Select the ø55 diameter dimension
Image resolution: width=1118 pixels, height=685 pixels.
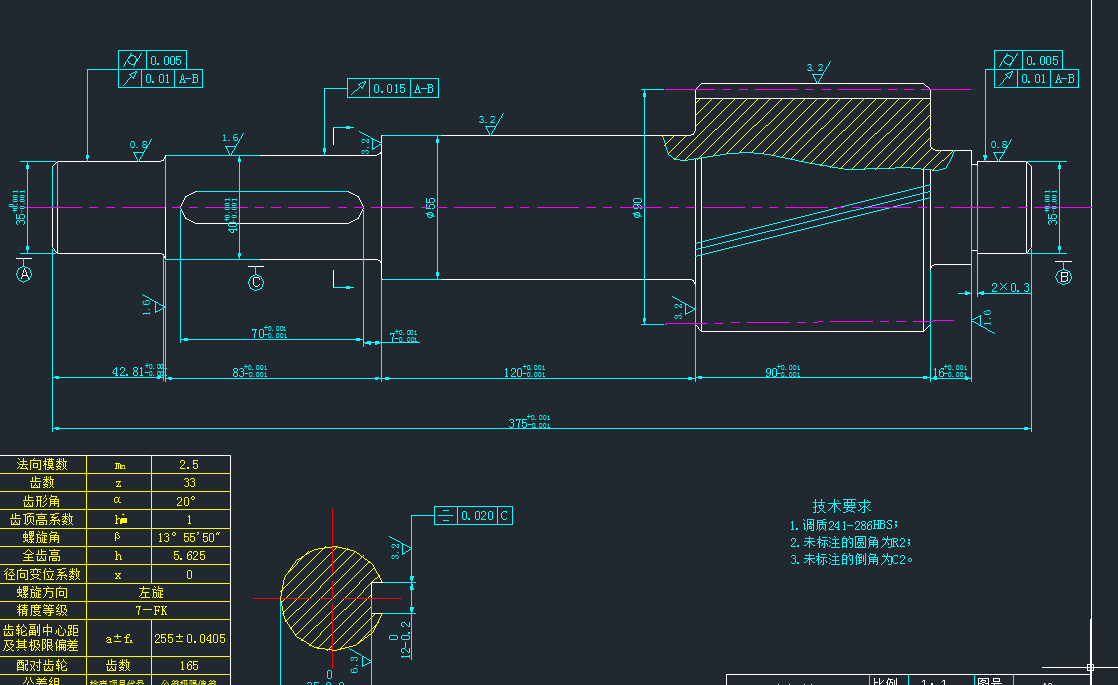430,208
